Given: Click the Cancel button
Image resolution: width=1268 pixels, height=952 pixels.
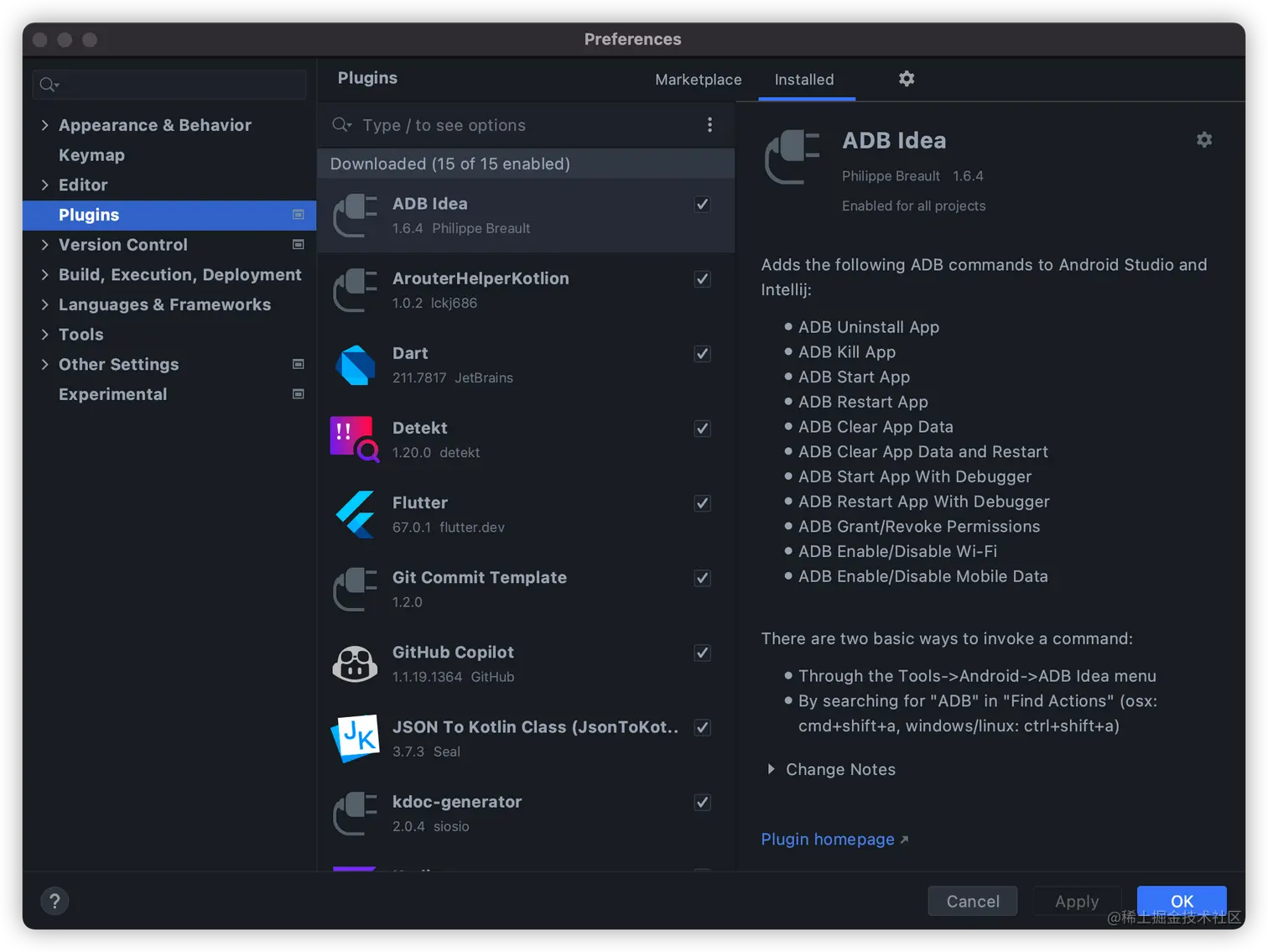Looking at the screenshot, I should (x=973, y=901).
